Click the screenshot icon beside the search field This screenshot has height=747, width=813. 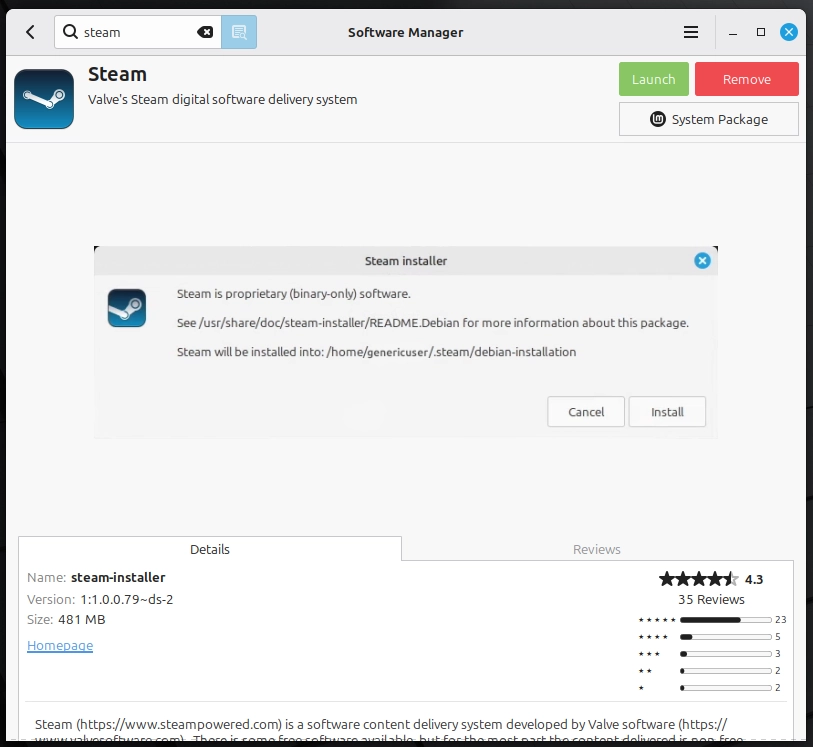point(239,31)
